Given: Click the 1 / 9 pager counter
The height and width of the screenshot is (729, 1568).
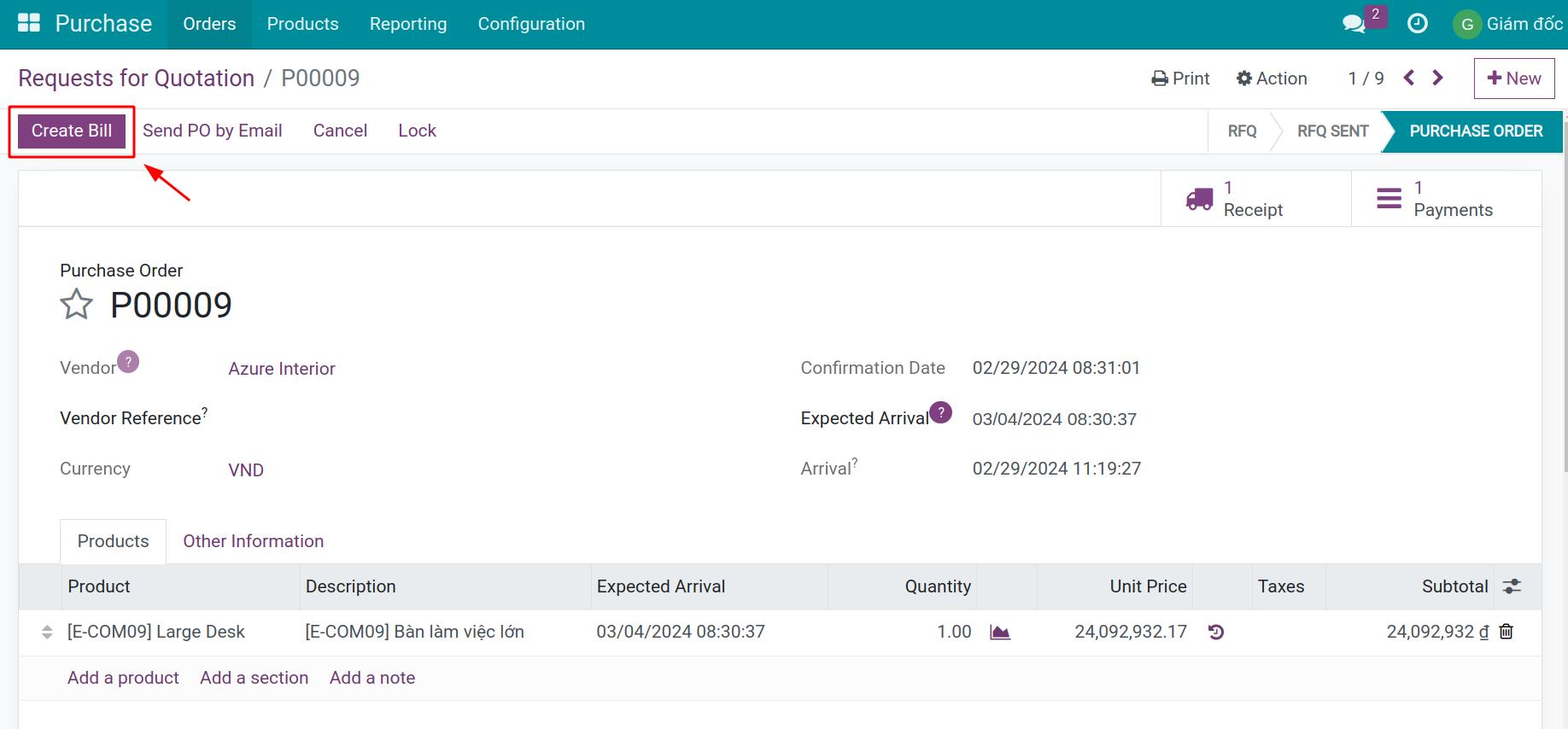Looking at the screenshot, I should (1366, 79).
